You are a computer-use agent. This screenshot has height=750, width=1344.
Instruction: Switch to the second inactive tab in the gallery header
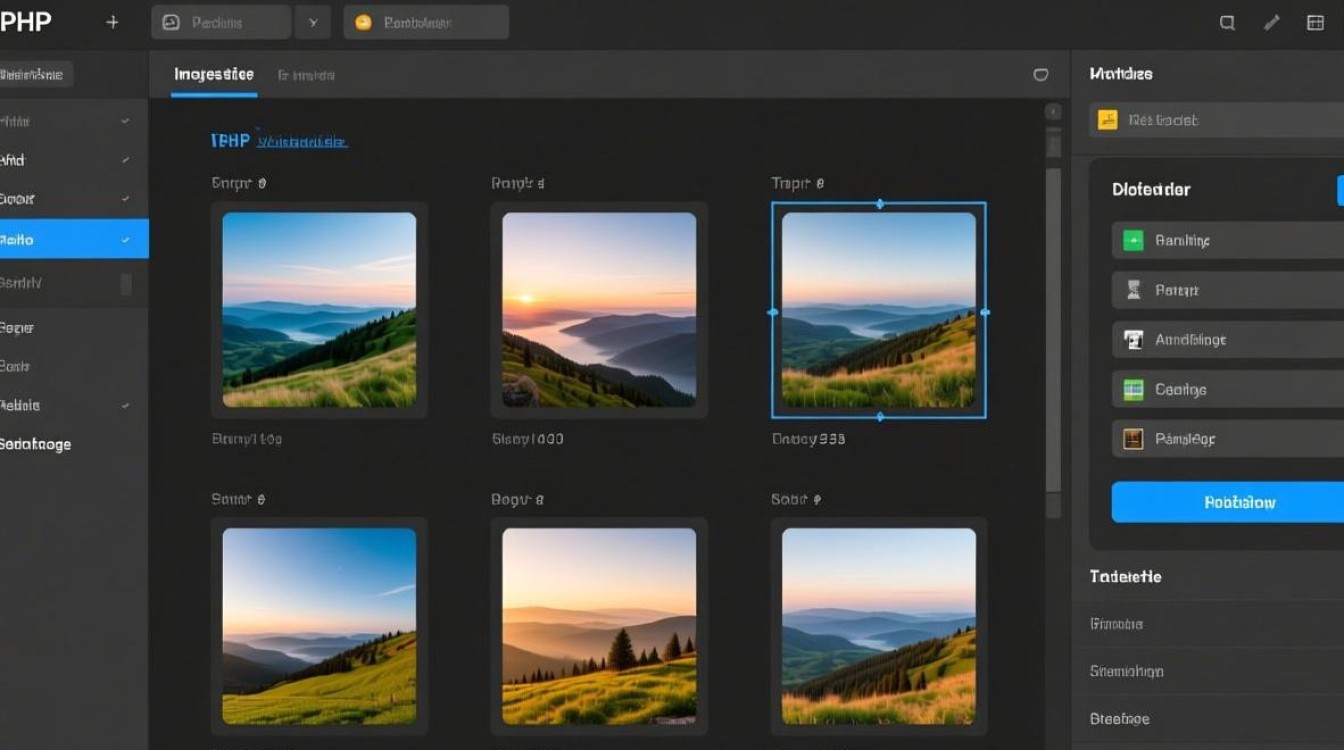click(306, 75)
